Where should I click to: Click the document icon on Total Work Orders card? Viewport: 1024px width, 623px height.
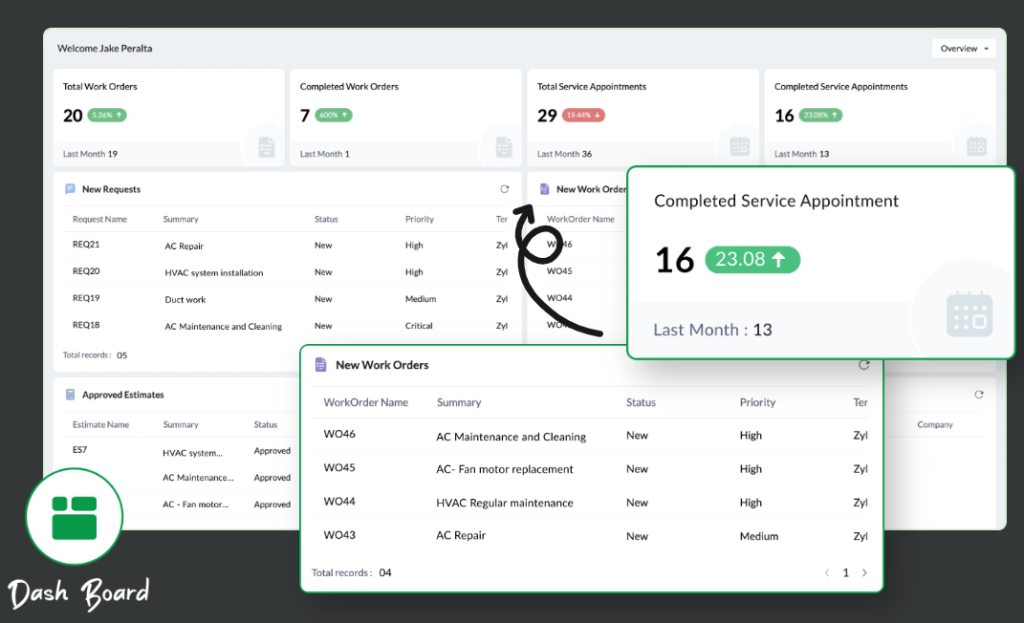pyautogui.click(x=266, y=146)
